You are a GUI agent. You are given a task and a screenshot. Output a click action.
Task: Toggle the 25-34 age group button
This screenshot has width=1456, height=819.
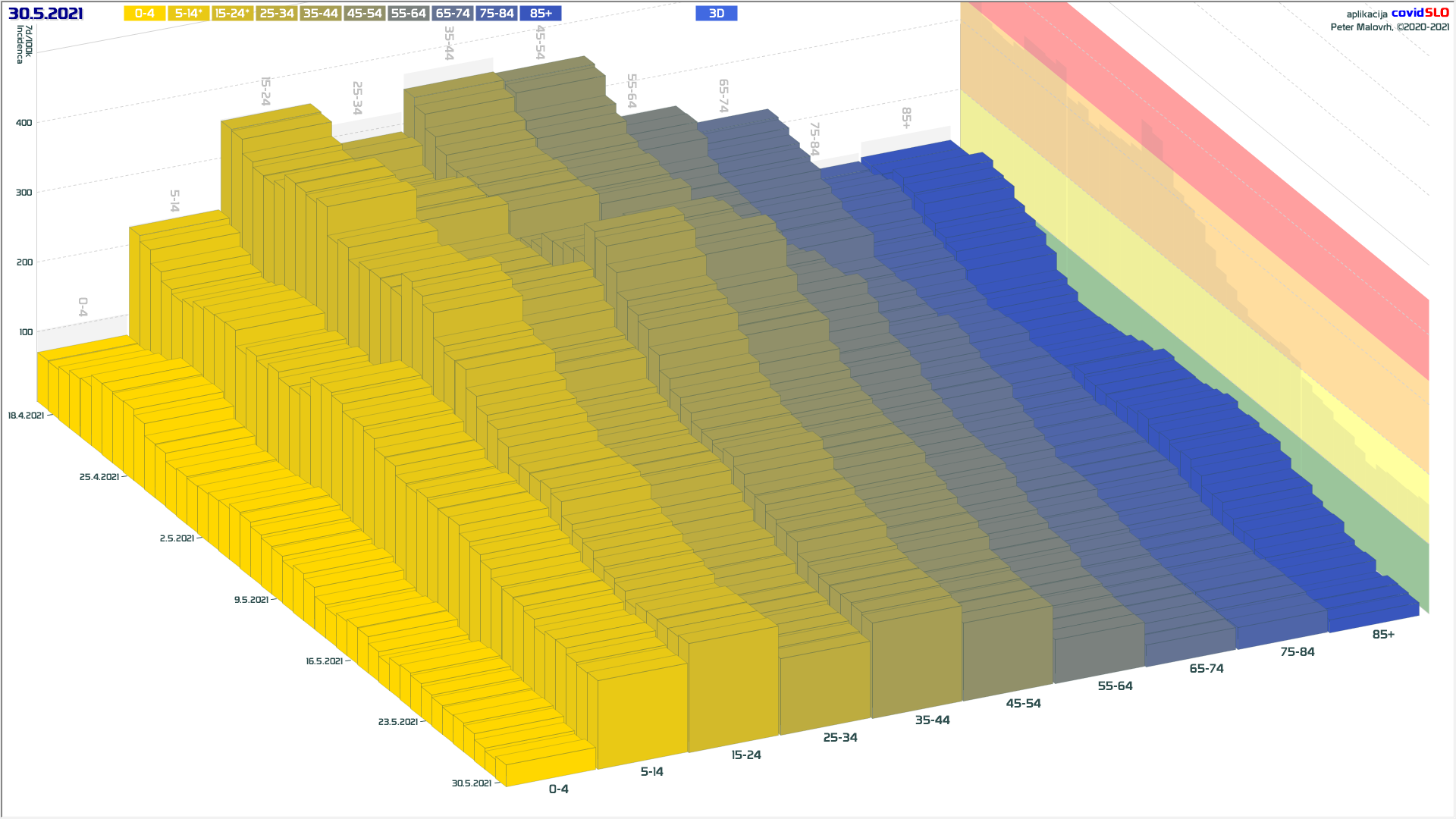click(277, 14)
